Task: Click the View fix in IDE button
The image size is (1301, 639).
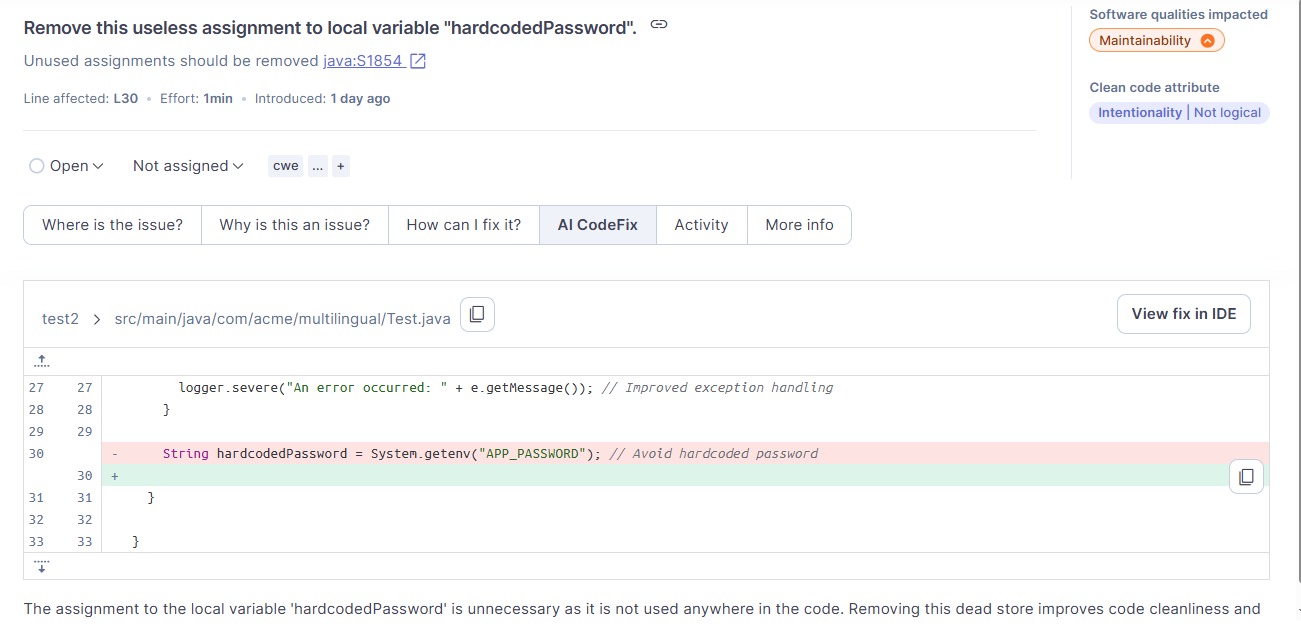Action: click(x=1184, y=314)
